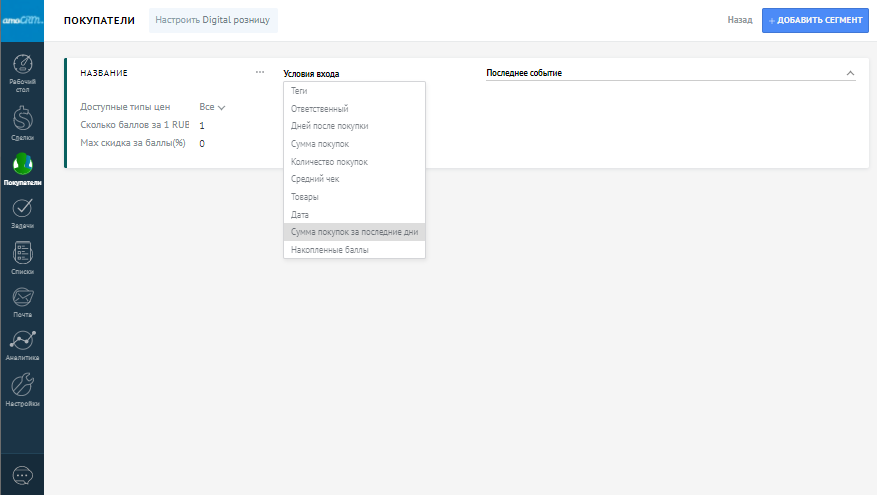Screen dimensions: 877x495
Task: Click the Max скидка за баллы value field
Action: click(x=202, y=144)
